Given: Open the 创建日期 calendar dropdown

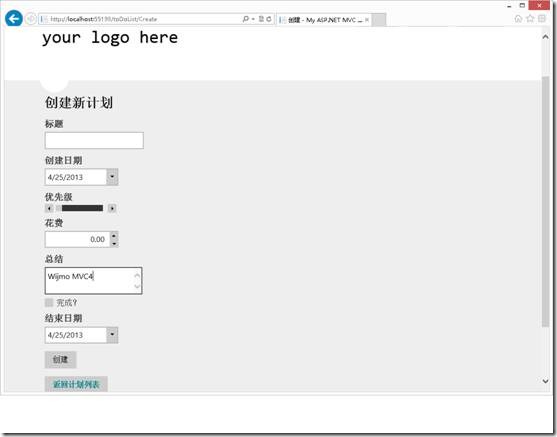Looking at the screenshot, I should click(112, 177).
